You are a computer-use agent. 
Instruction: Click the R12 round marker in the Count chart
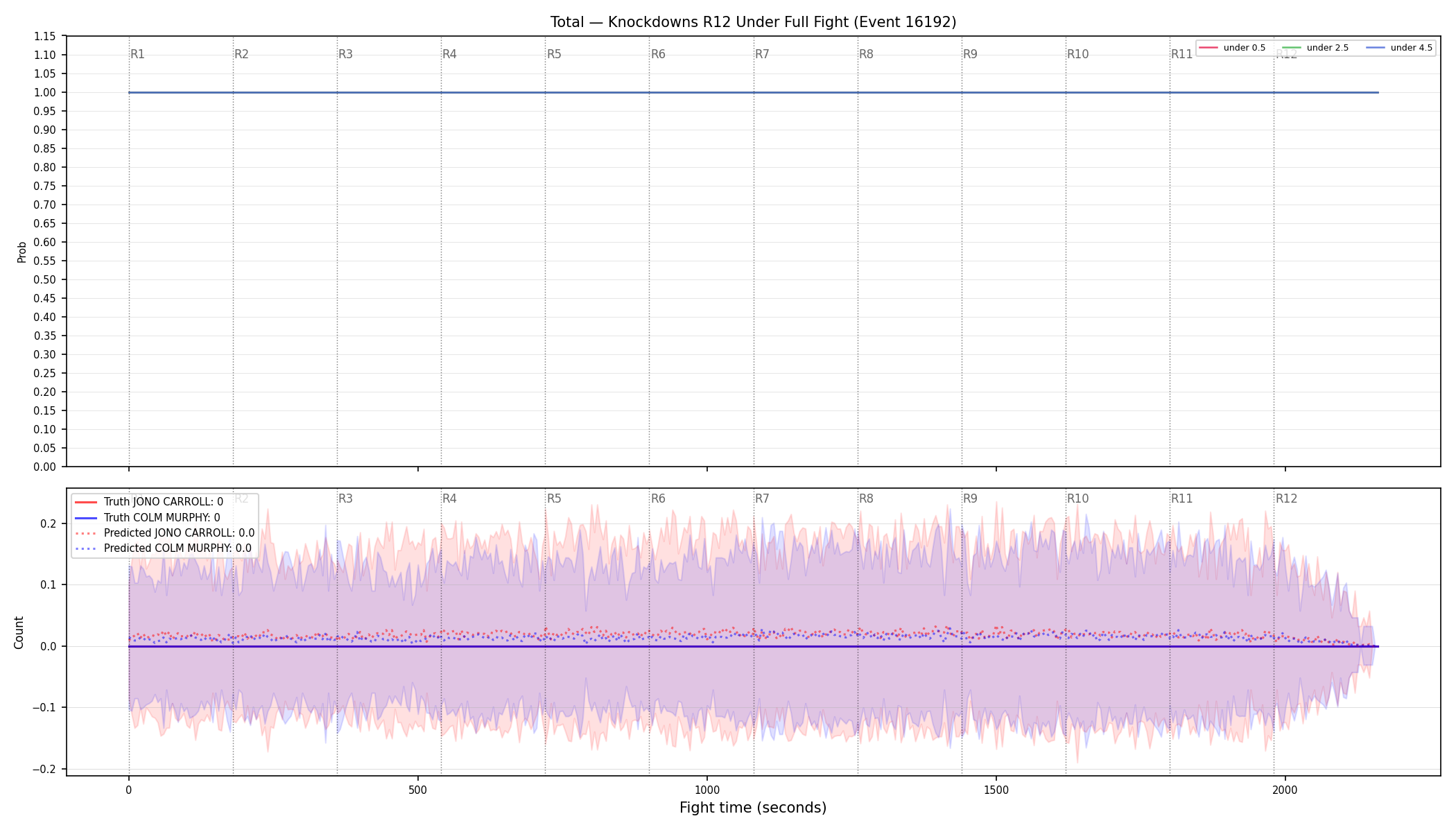click(1286, 499)
